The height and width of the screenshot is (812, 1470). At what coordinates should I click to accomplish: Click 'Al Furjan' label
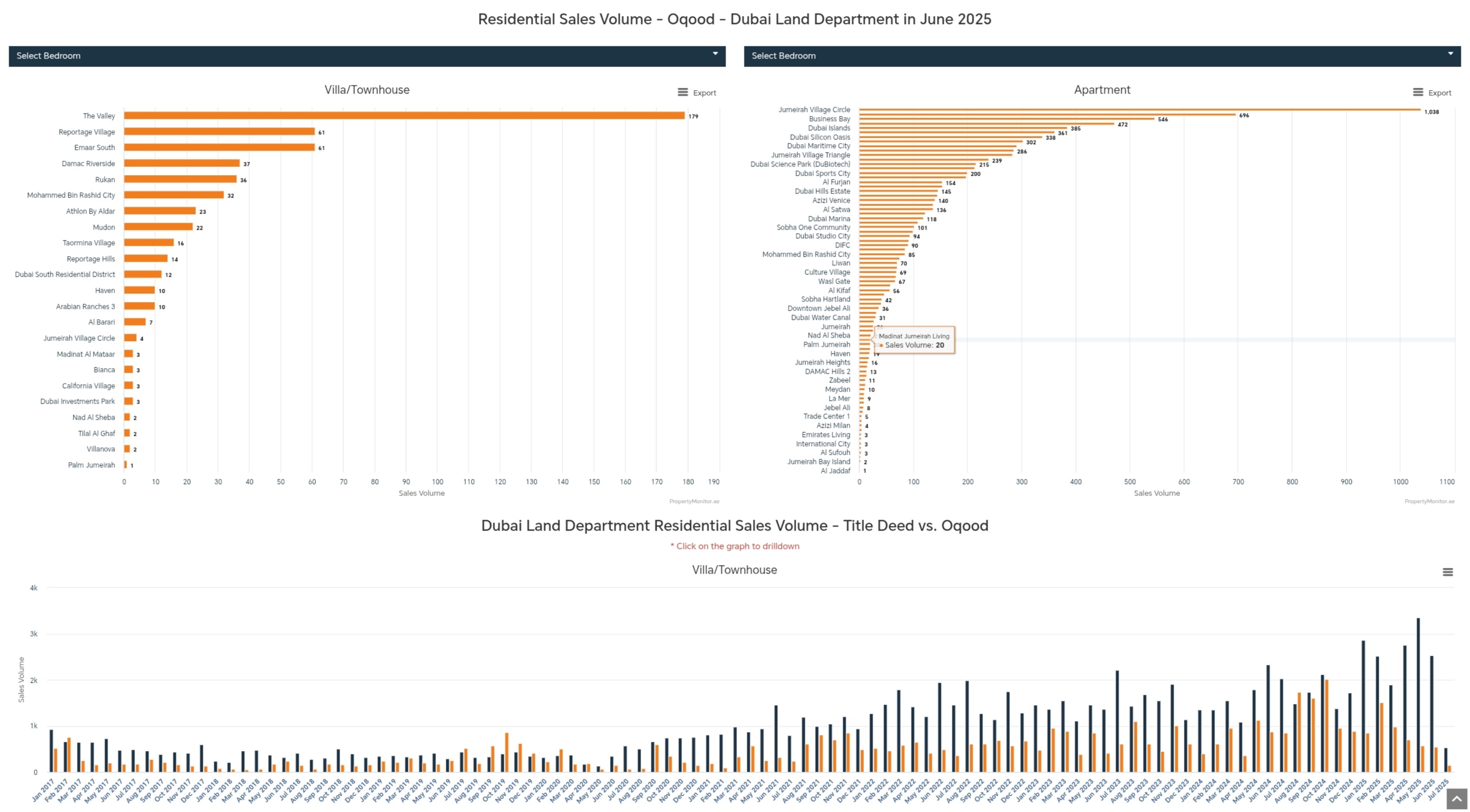(836, 182)
